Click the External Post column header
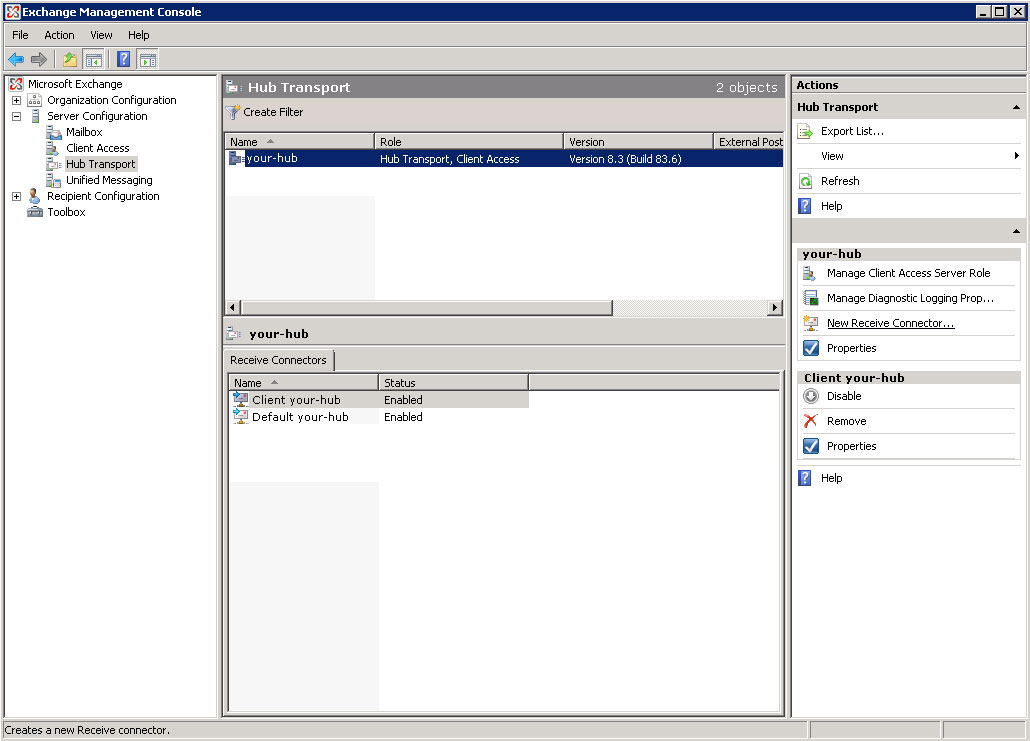This screenshot has height=741, width=1030. tap(750, 141)
